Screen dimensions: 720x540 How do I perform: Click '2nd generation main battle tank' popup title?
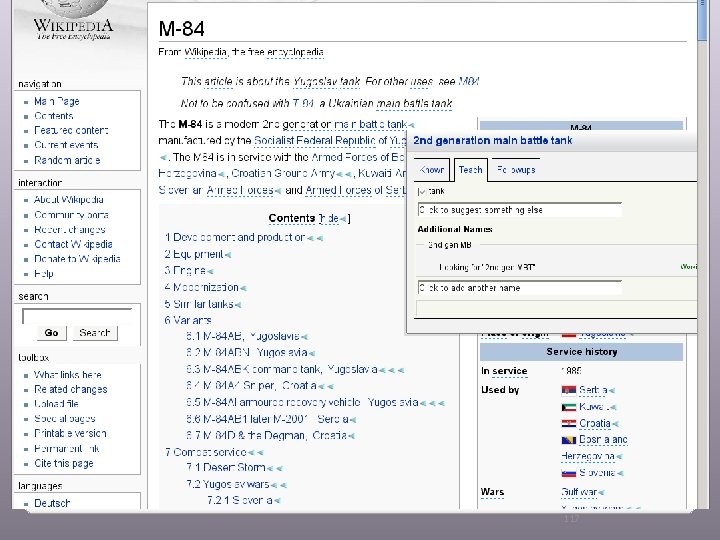[x=493, y=141]
